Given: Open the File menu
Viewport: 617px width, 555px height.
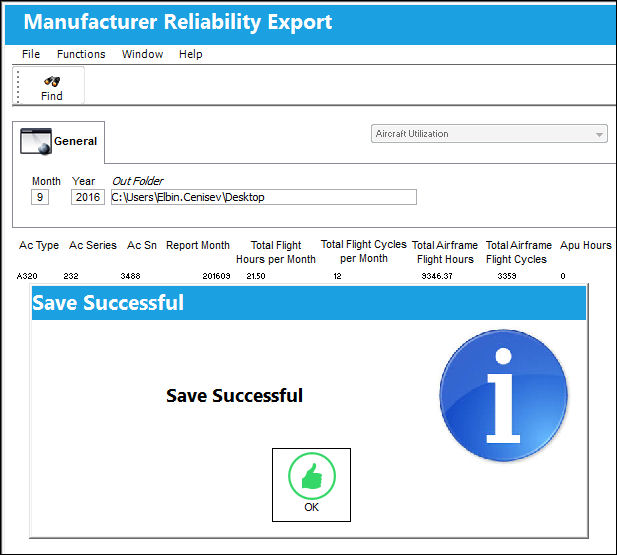Looking at the screenshot, I should point(31,54).
